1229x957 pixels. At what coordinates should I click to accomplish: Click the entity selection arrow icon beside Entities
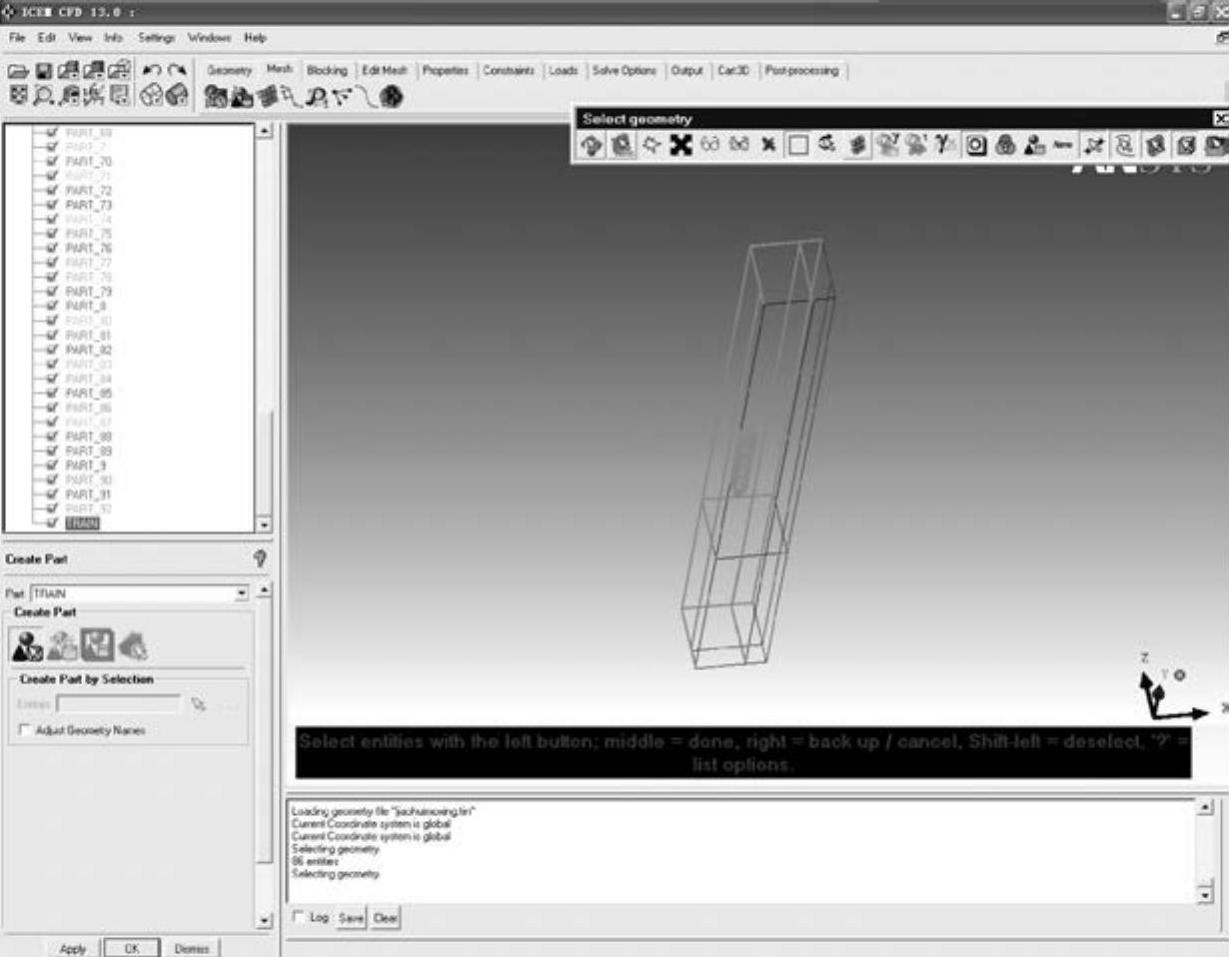click(199, 705)
